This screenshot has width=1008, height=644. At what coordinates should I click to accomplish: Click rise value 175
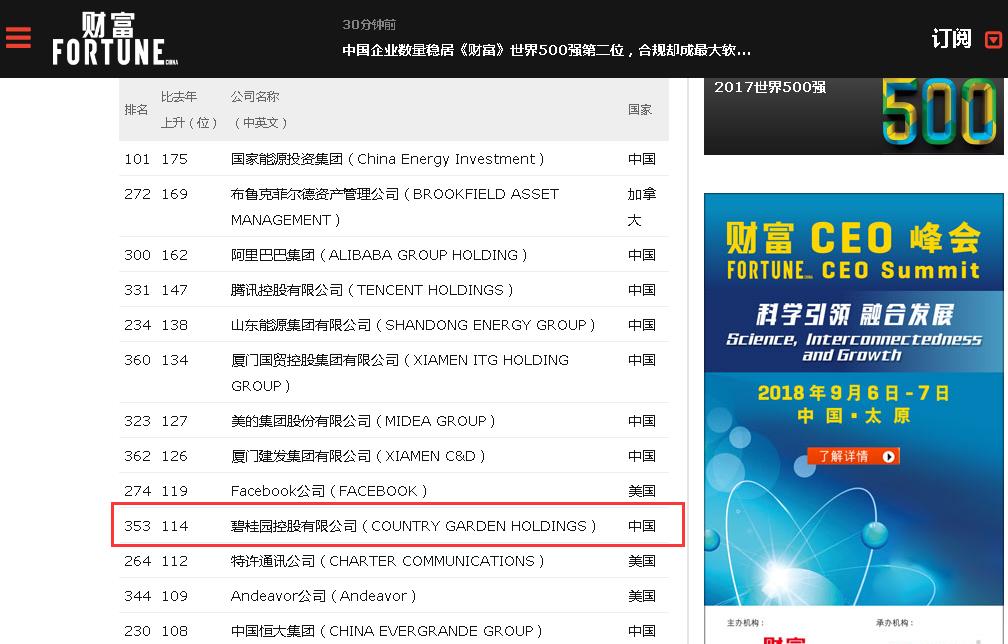(174, 159)
